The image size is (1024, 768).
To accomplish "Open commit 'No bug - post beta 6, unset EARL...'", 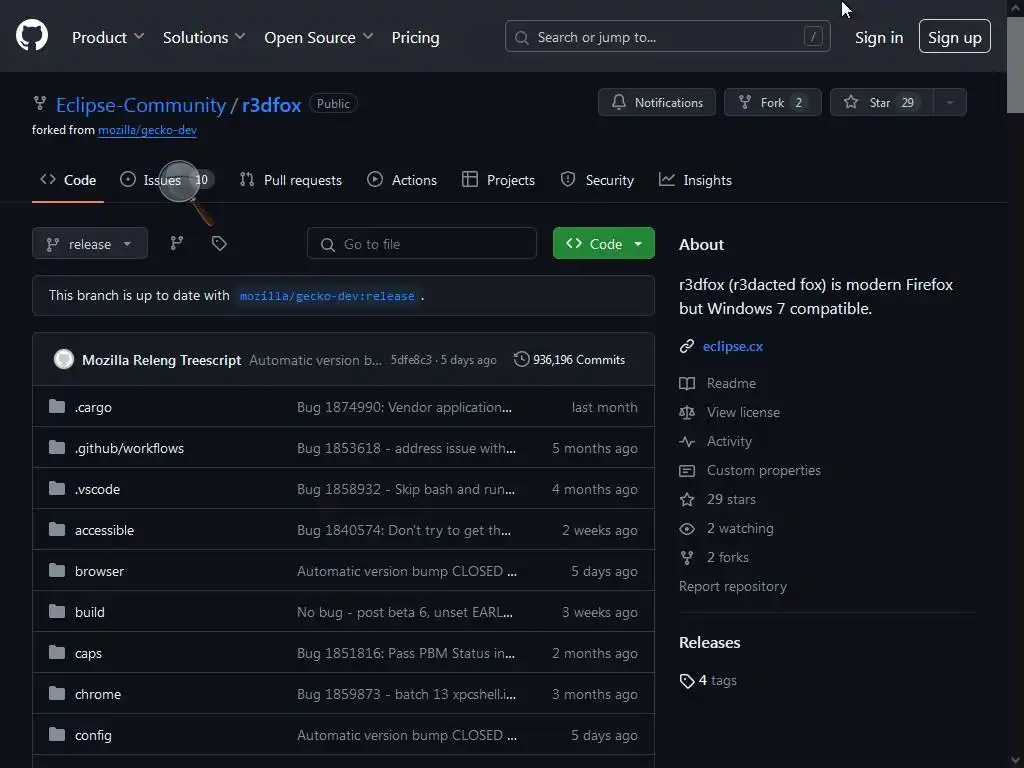I will [x=405, y=612].
